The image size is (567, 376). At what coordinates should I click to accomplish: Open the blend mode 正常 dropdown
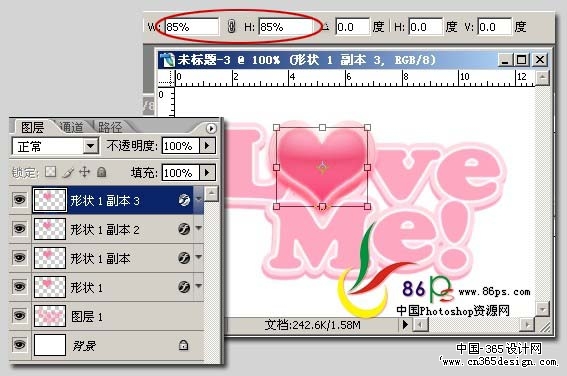coord(90,146)
